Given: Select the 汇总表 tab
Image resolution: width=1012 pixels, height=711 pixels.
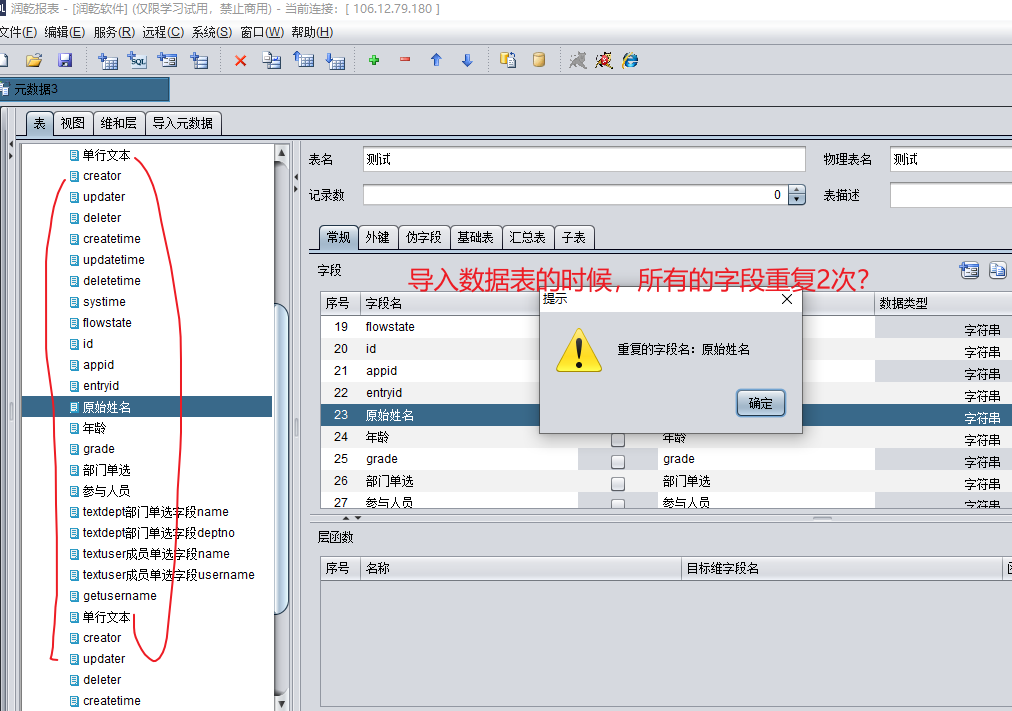Looking at the screenshot, I should pos(527,237).
